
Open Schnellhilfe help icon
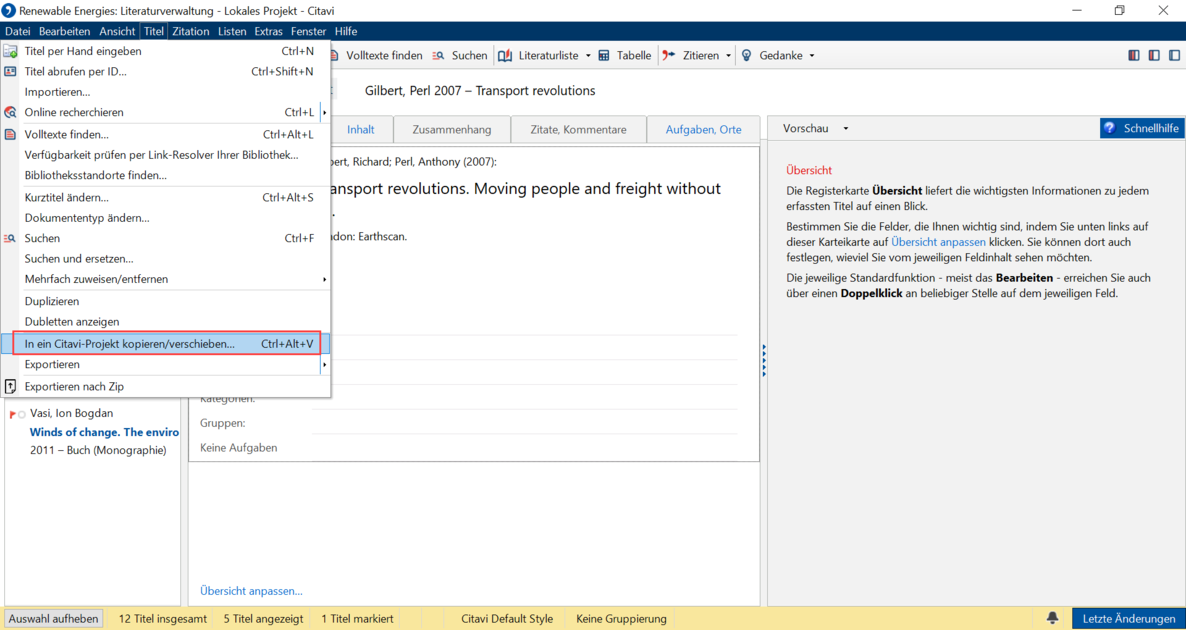(x=1110, y=129)
